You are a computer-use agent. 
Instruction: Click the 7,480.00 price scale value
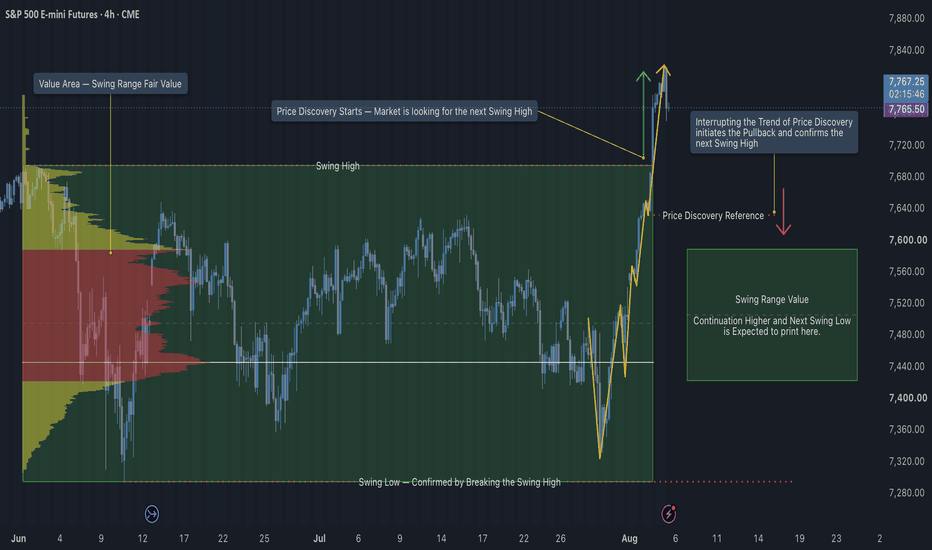[906, 334]
